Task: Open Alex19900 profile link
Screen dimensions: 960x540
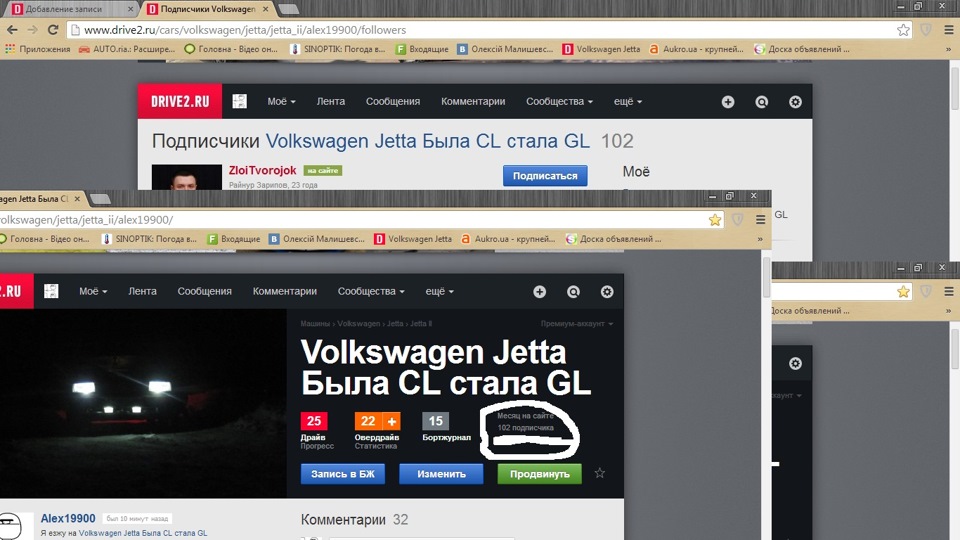Action: coord(68,519)
